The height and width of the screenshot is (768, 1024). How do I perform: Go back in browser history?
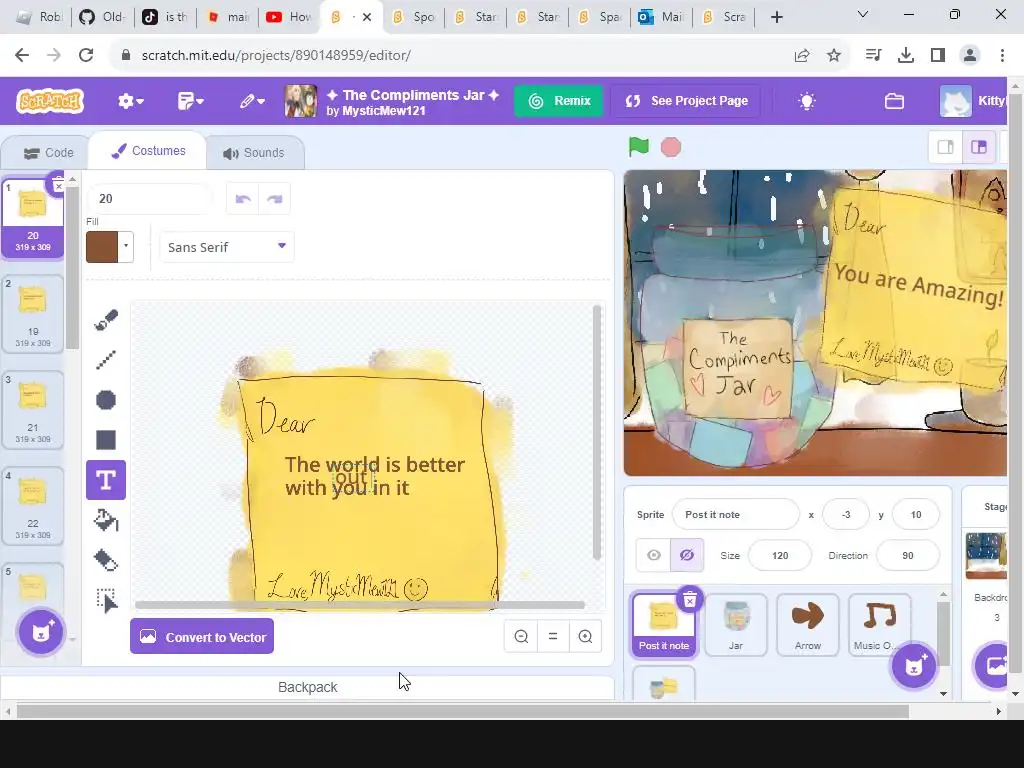point(22,56)
